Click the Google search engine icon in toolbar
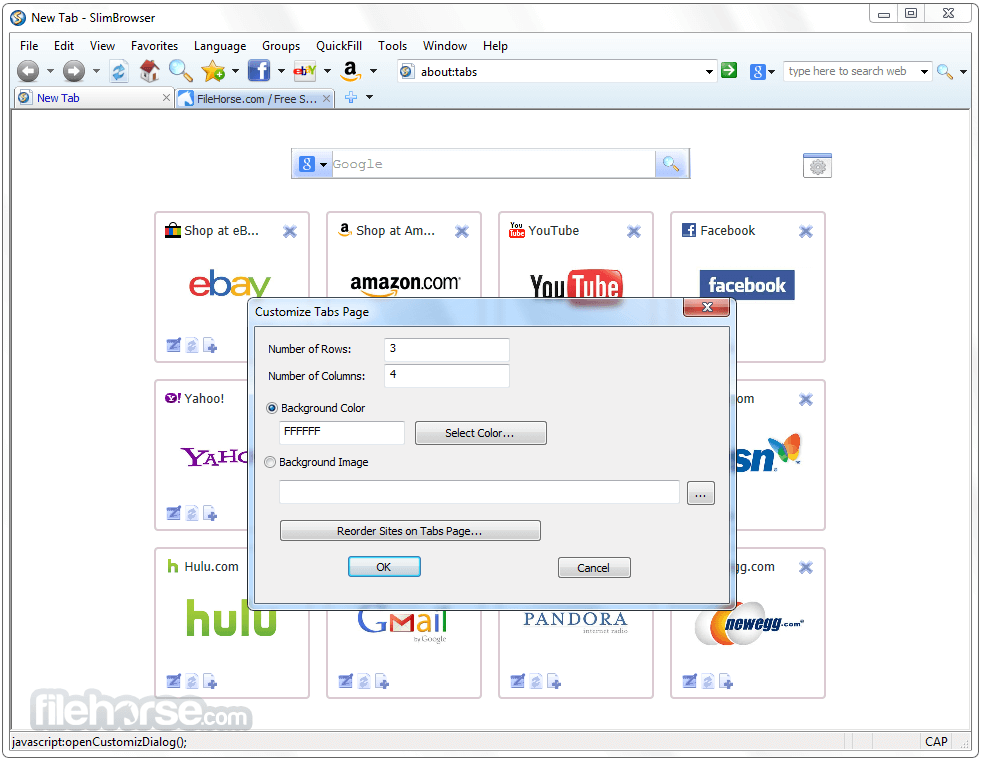The image size is (982, 761). [x=758, y=71]
